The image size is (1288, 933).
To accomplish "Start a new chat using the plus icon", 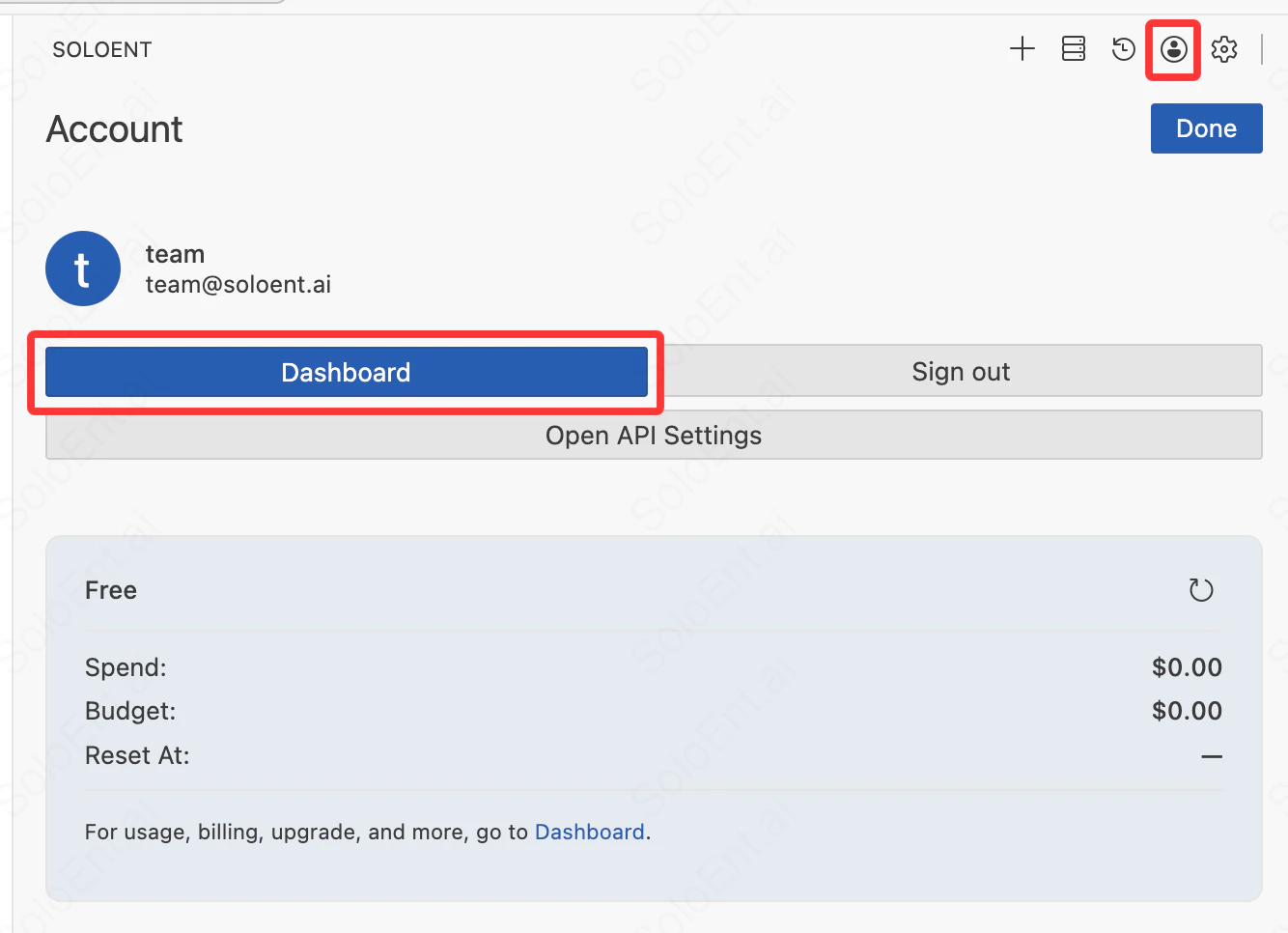I will 1022,48.
